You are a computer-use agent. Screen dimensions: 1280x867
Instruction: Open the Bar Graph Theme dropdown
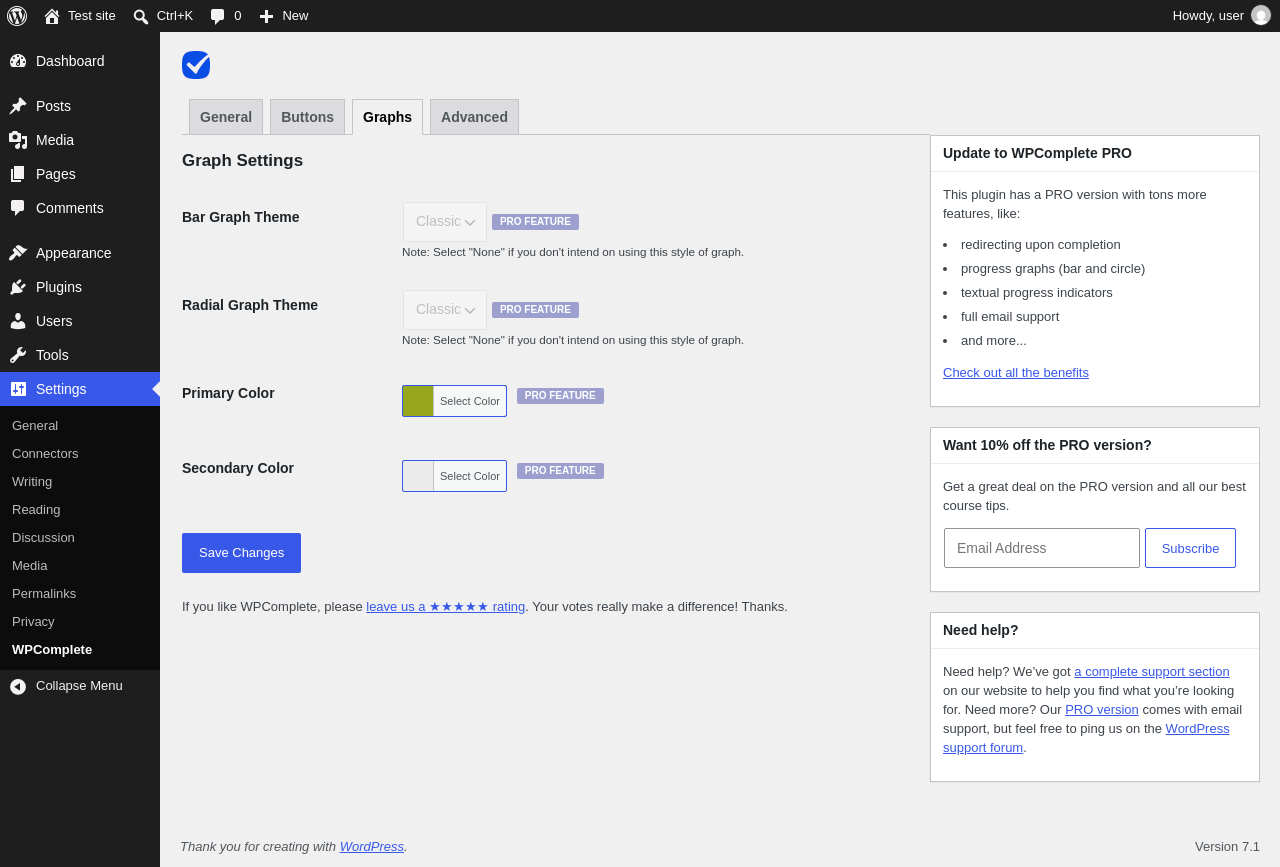tap(445, 222)
